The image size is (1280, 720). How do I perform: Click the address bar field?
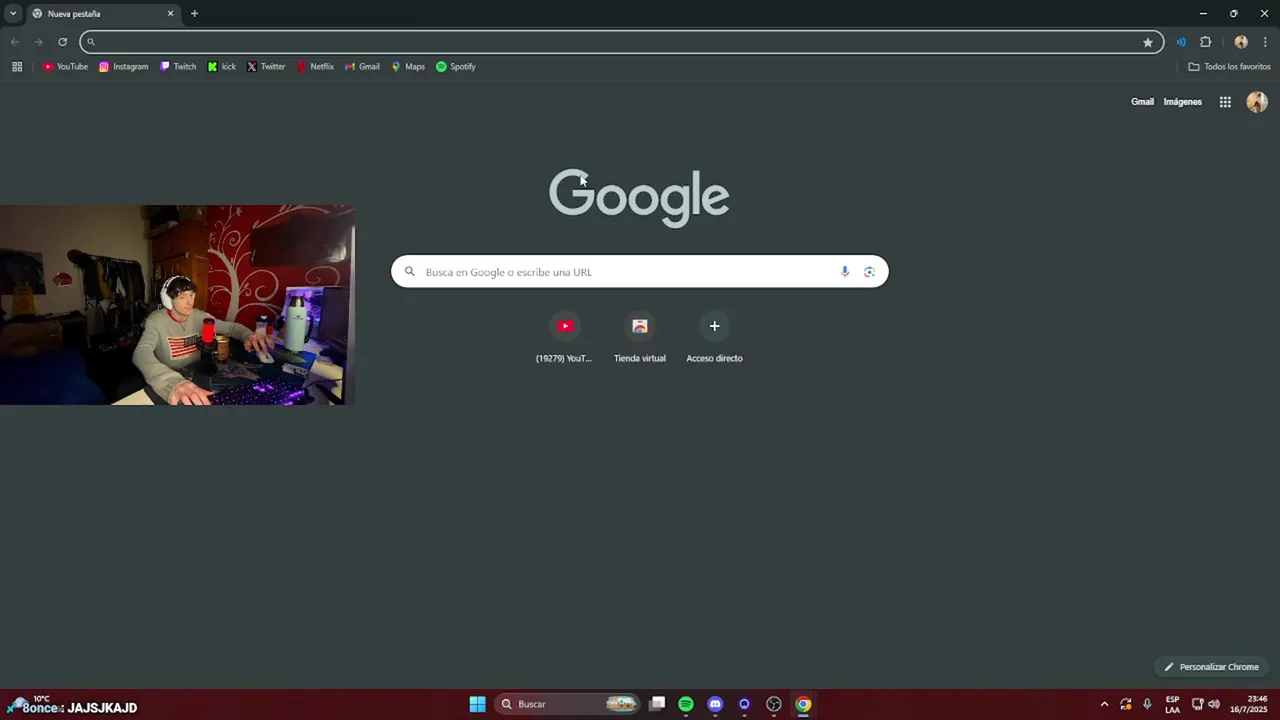[x=620, y=42]
